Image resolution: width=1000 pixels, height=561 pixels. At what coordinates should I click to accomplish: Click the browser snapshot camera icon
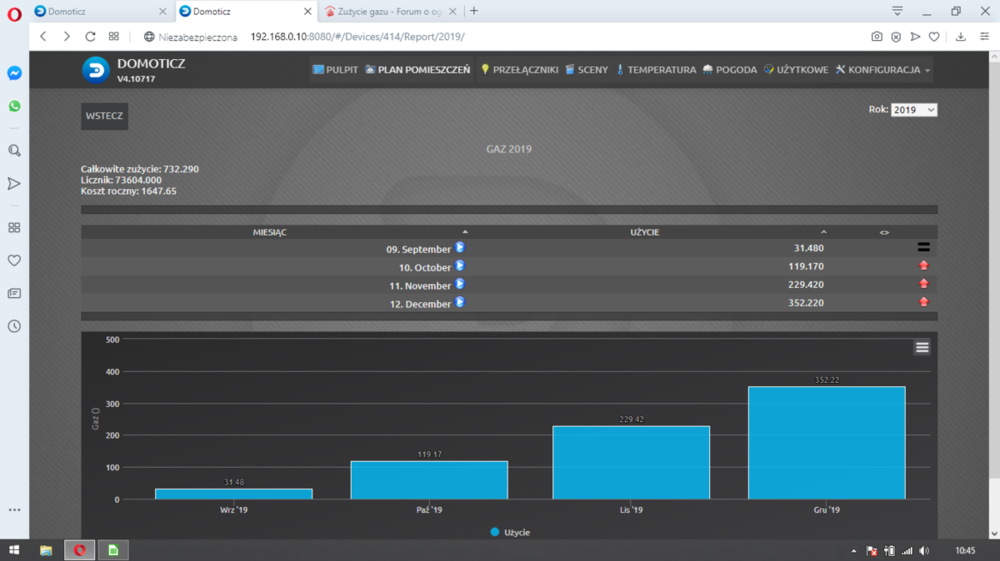click(877, 36)
